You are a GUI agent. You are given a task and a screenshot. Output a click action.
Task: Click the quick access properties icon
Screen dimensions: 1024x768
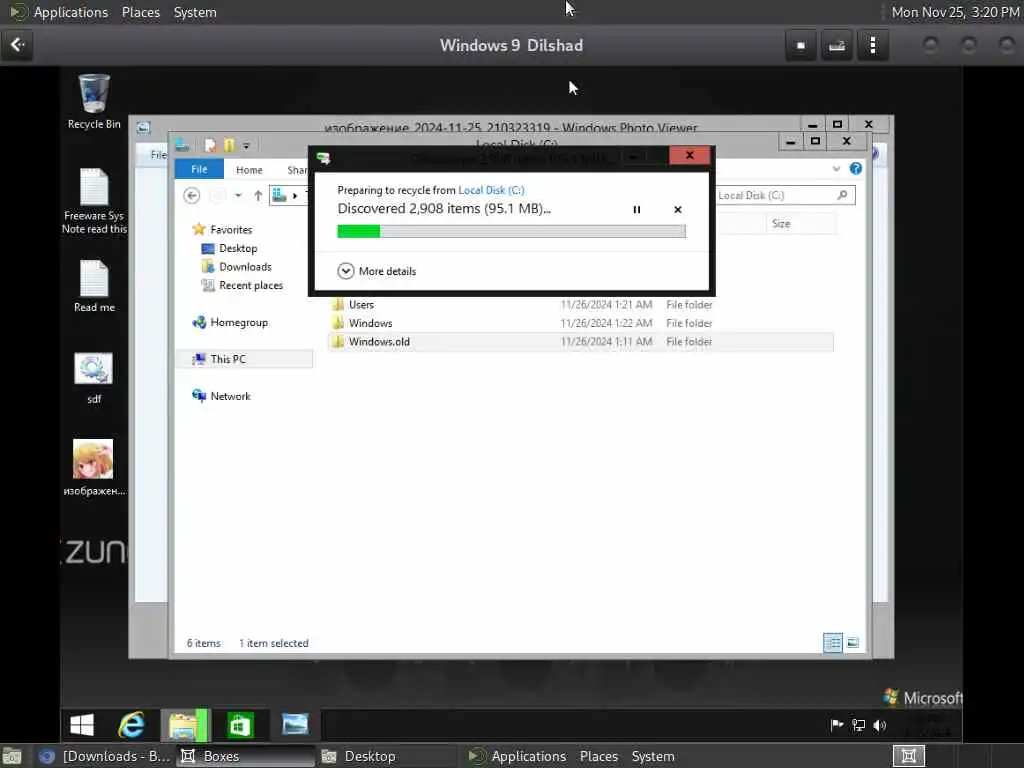click(x=210, y=146)
